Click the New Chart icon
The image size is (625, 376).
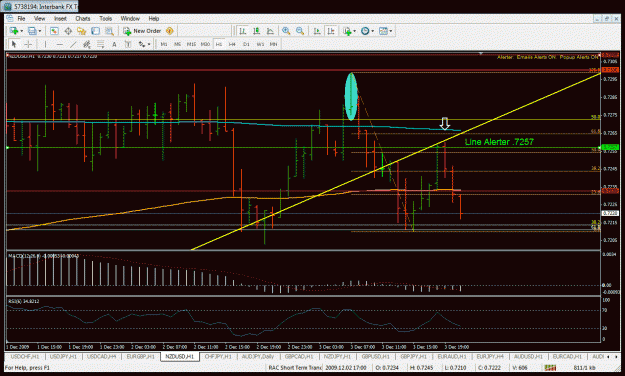[14, 31]
